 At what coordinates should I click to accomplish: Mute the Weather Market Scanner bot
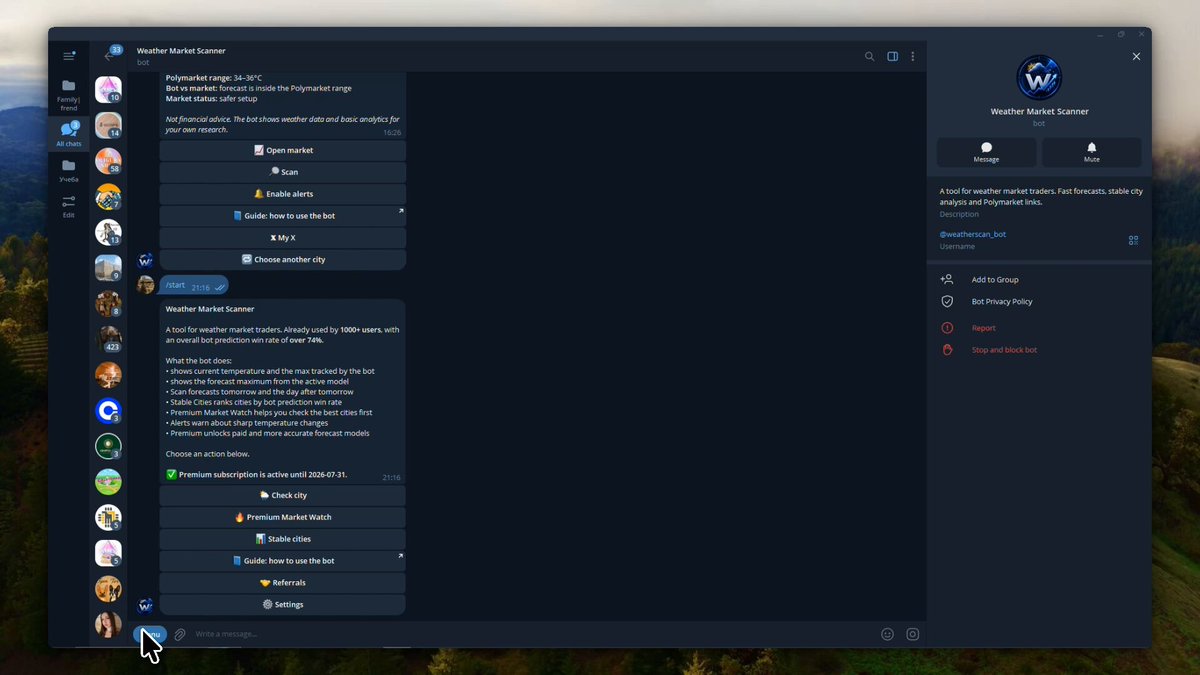click(1091, 152)
